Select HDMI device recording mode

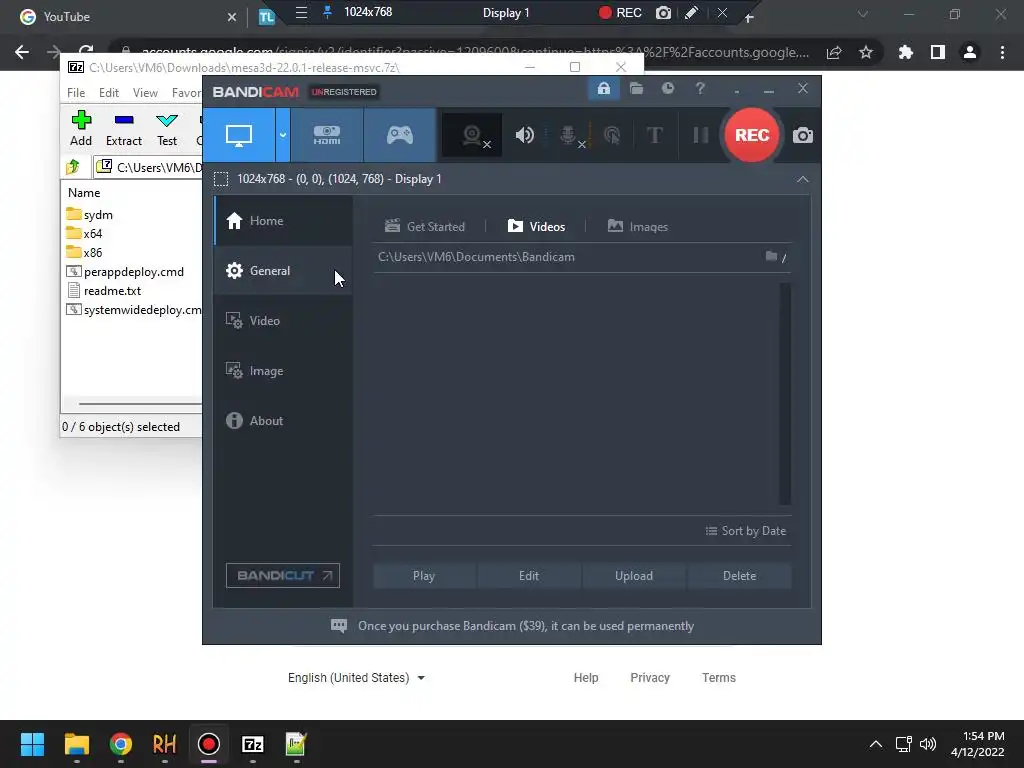[327, 135]
